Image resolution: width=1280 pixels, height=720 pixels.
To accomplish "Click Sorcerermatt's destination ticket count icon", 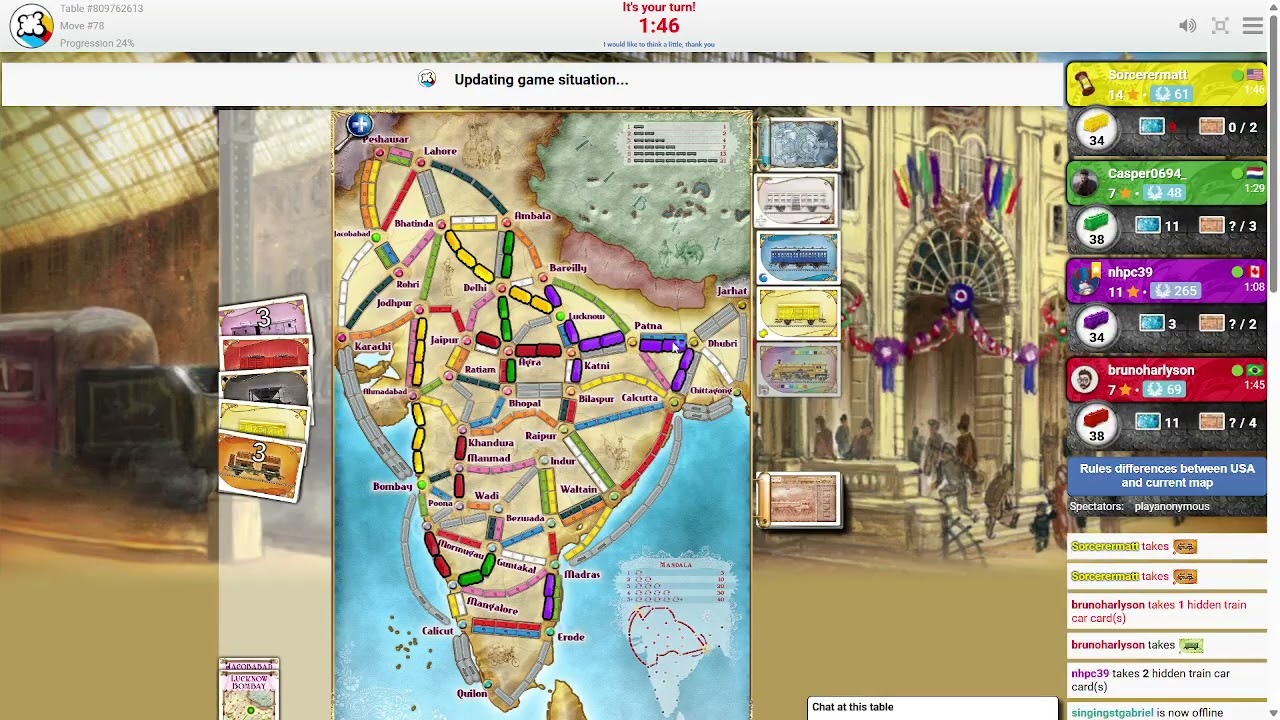I will click(x=1211, y=127).
